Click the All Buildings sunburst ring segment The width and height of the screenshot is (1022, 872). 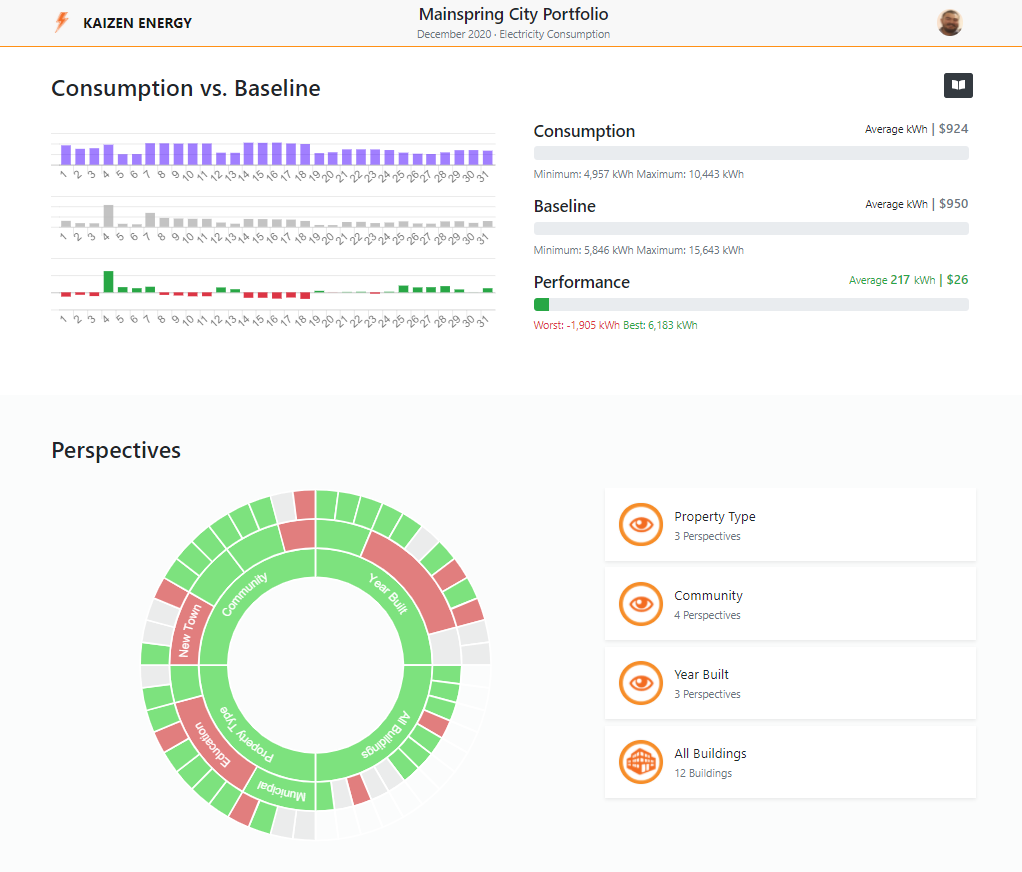pyautogui.click(x=386, y=736)
